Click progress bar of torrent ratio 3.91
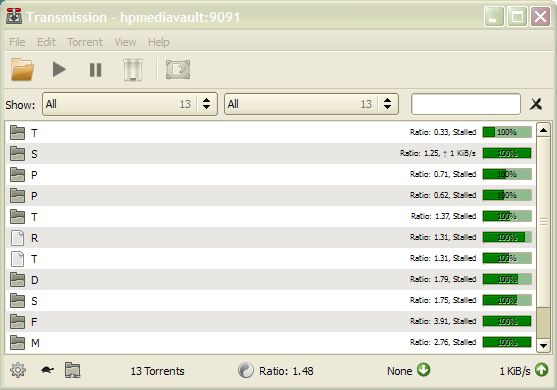 point(507,321)
